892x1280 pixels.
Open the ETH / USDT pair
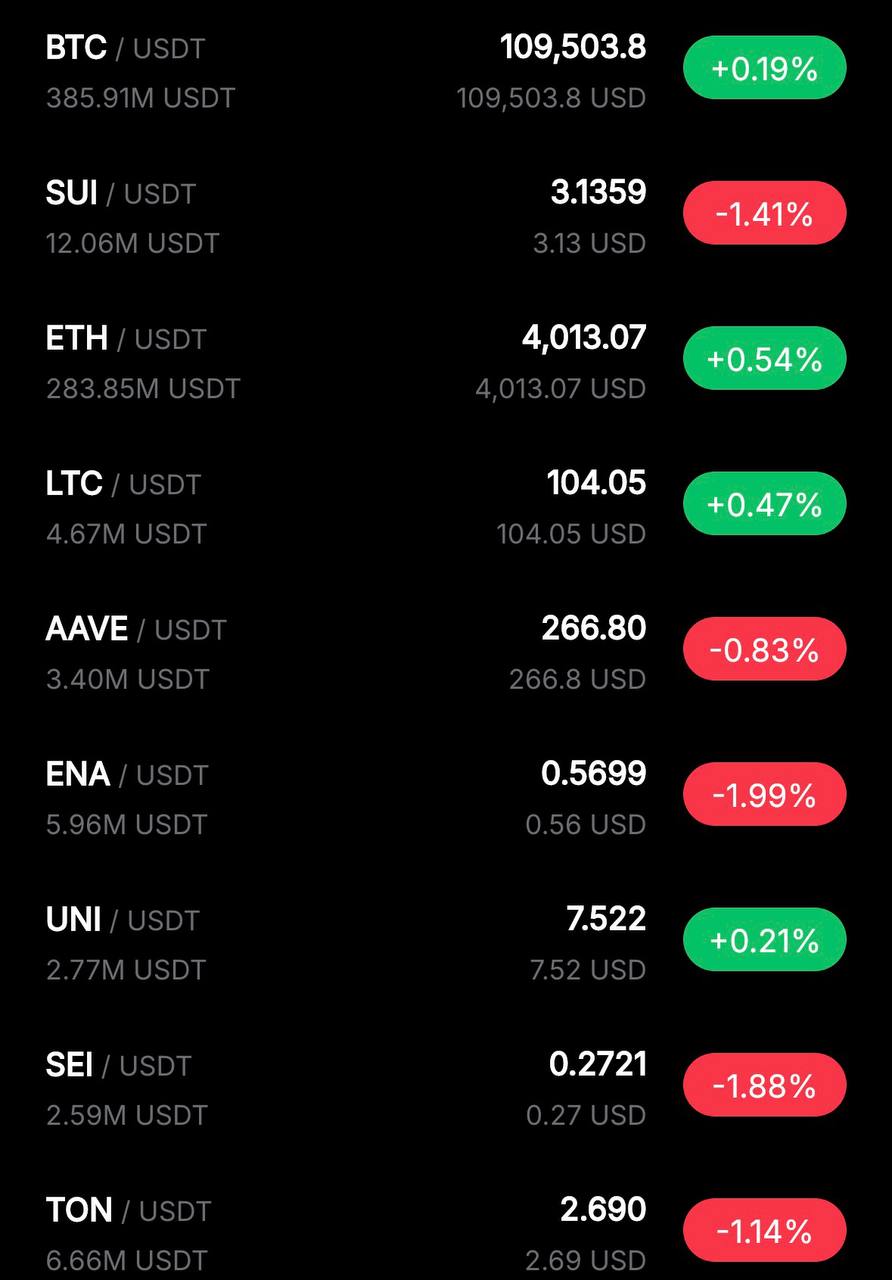[446, 362]
